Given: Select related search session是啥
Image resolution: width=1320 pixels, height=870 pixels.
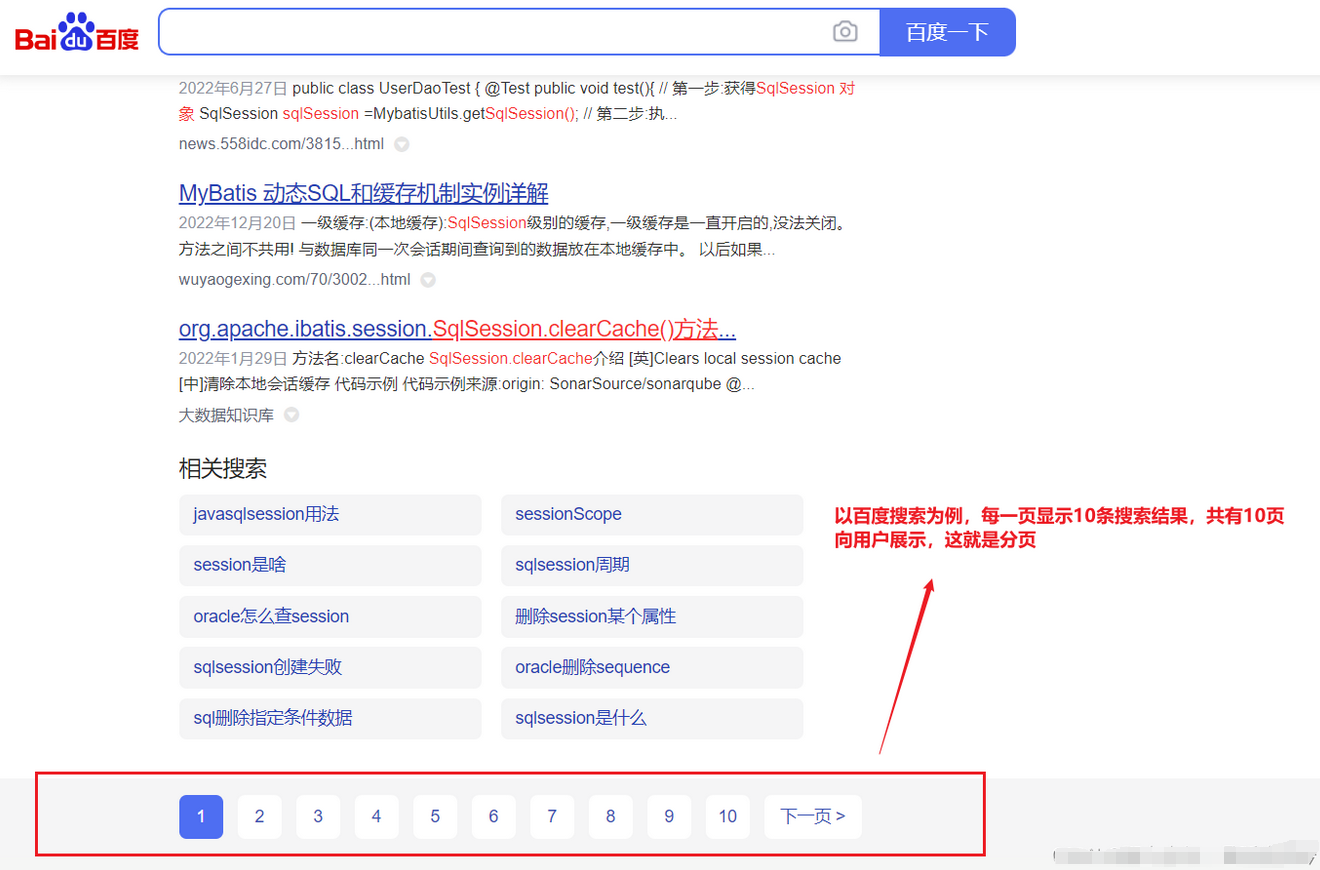Looking at the screenshot, I should click(x=330, y=565).
